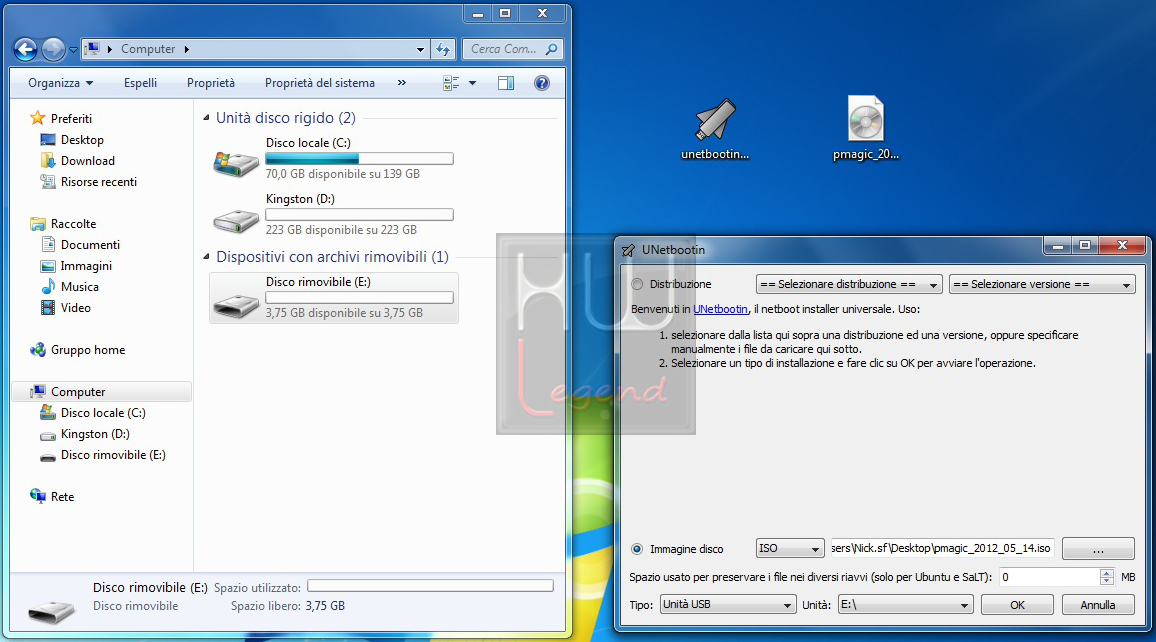Image resolution: width=1156 pixels, height=642 pixels.
Task: Open the Tipo Unità USB dropdown
Action: pos(728,605)
